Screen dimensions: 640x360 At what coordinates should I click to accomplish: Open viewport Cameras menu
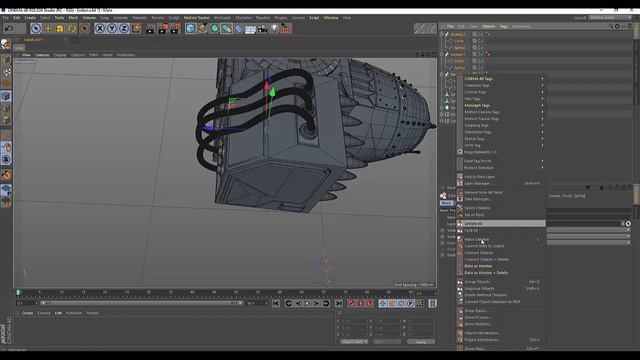(x=42, y=55)
